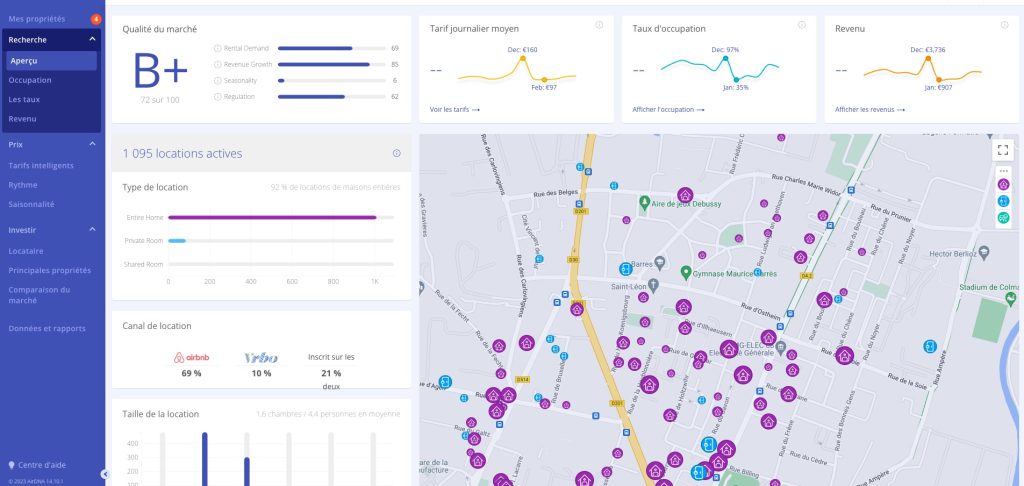This screenshot has height=486, width=1024.
Task: Open the Occupation page in sidebar
Action: coord(30,79)
